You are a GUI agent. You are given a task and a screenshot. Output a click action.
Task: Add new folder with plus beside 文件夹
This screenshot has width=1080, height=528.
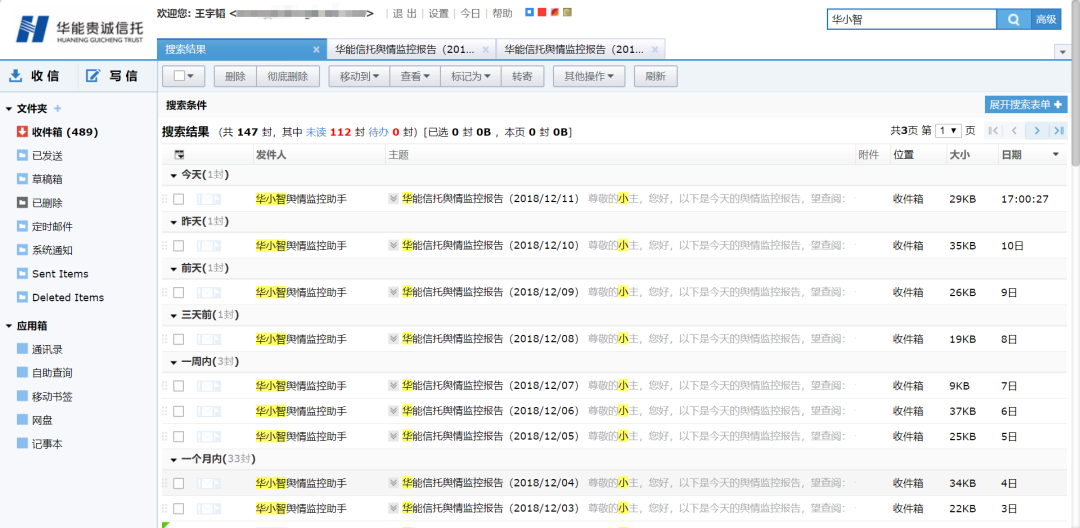[x=58, y=108]
